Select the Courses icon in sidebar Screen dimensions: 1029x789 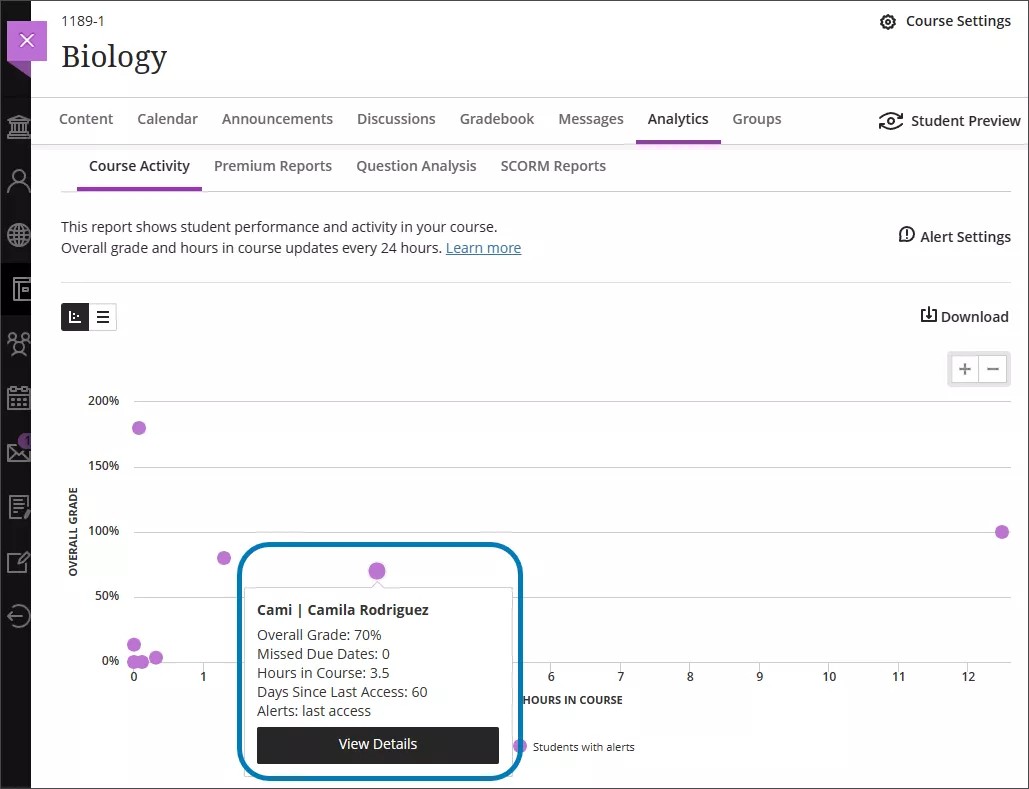point(18,289)
